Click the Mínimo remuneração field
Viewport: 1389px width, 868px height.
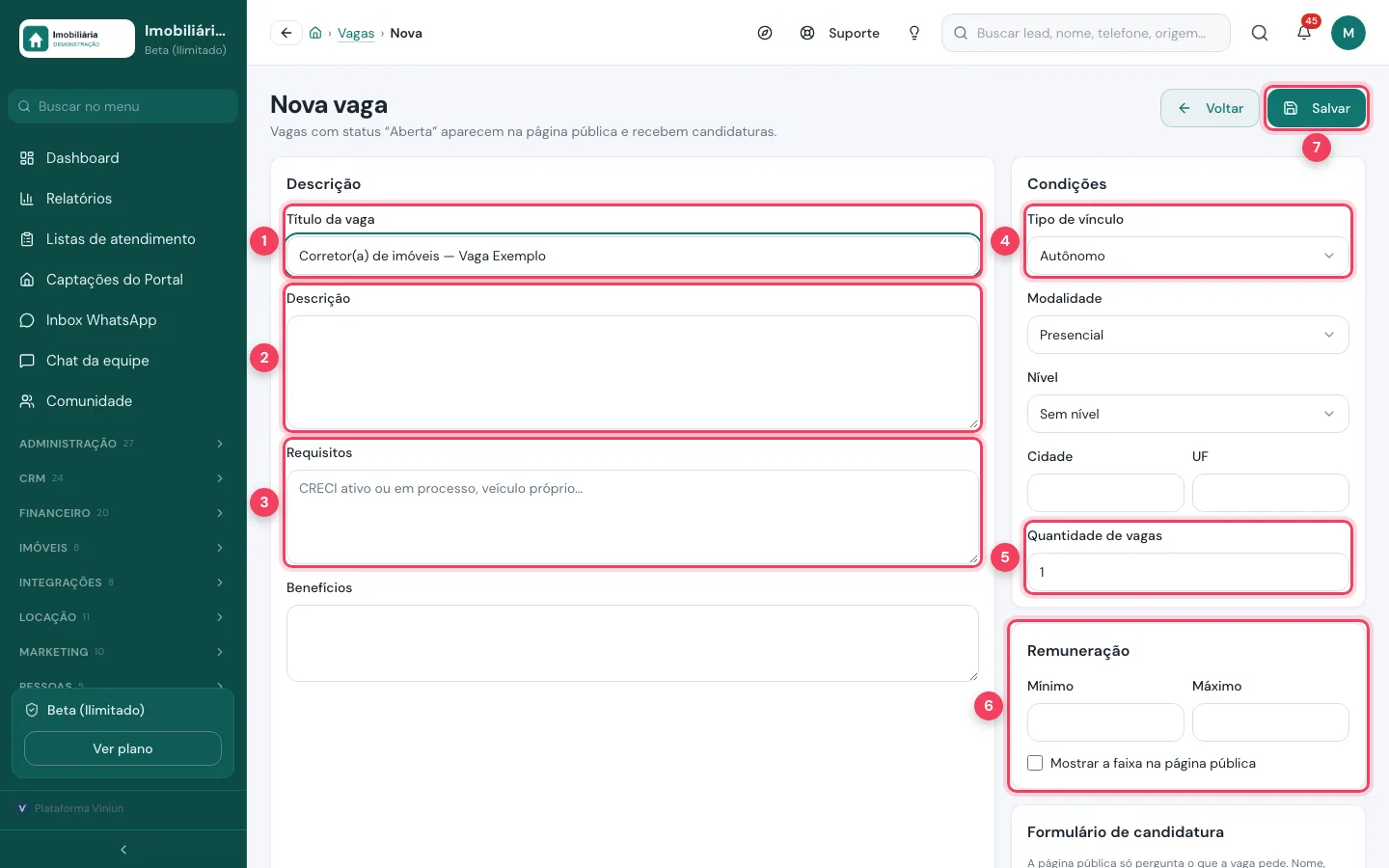click(1105, 722)
